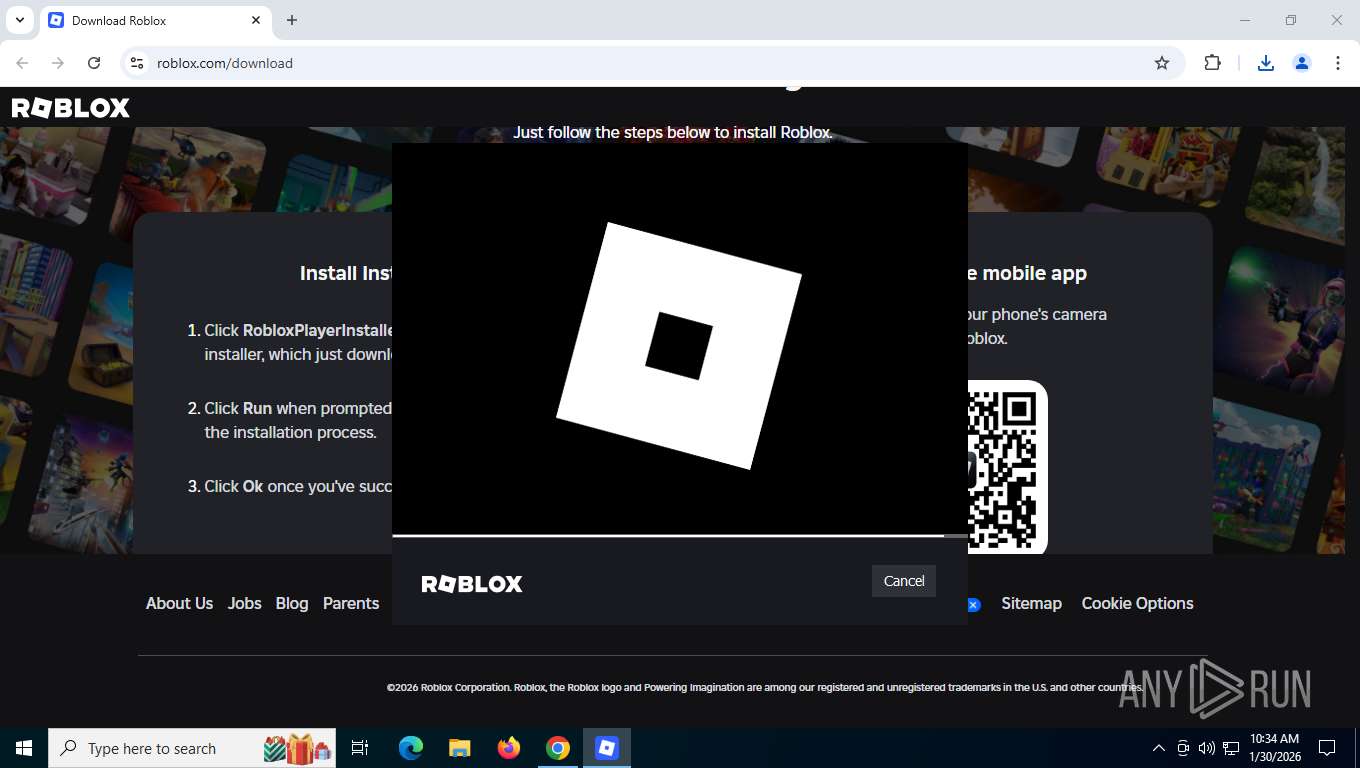Image resolution: width=1360 pixels, height=768 pixels.
Task: Open the Parents footer link
Action: [351, 603]
